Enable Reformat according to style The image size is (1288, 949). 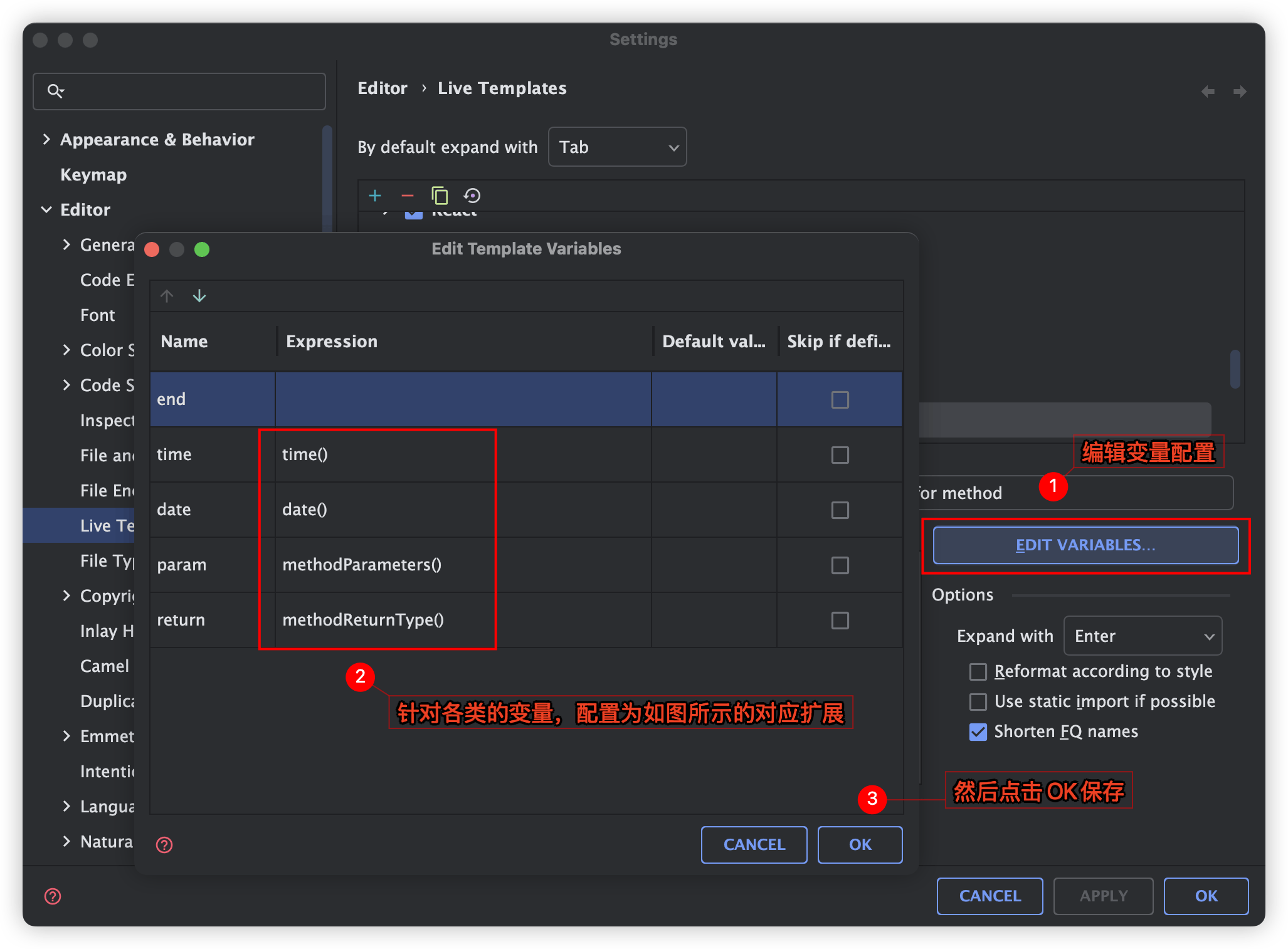(x=978, y=672)
